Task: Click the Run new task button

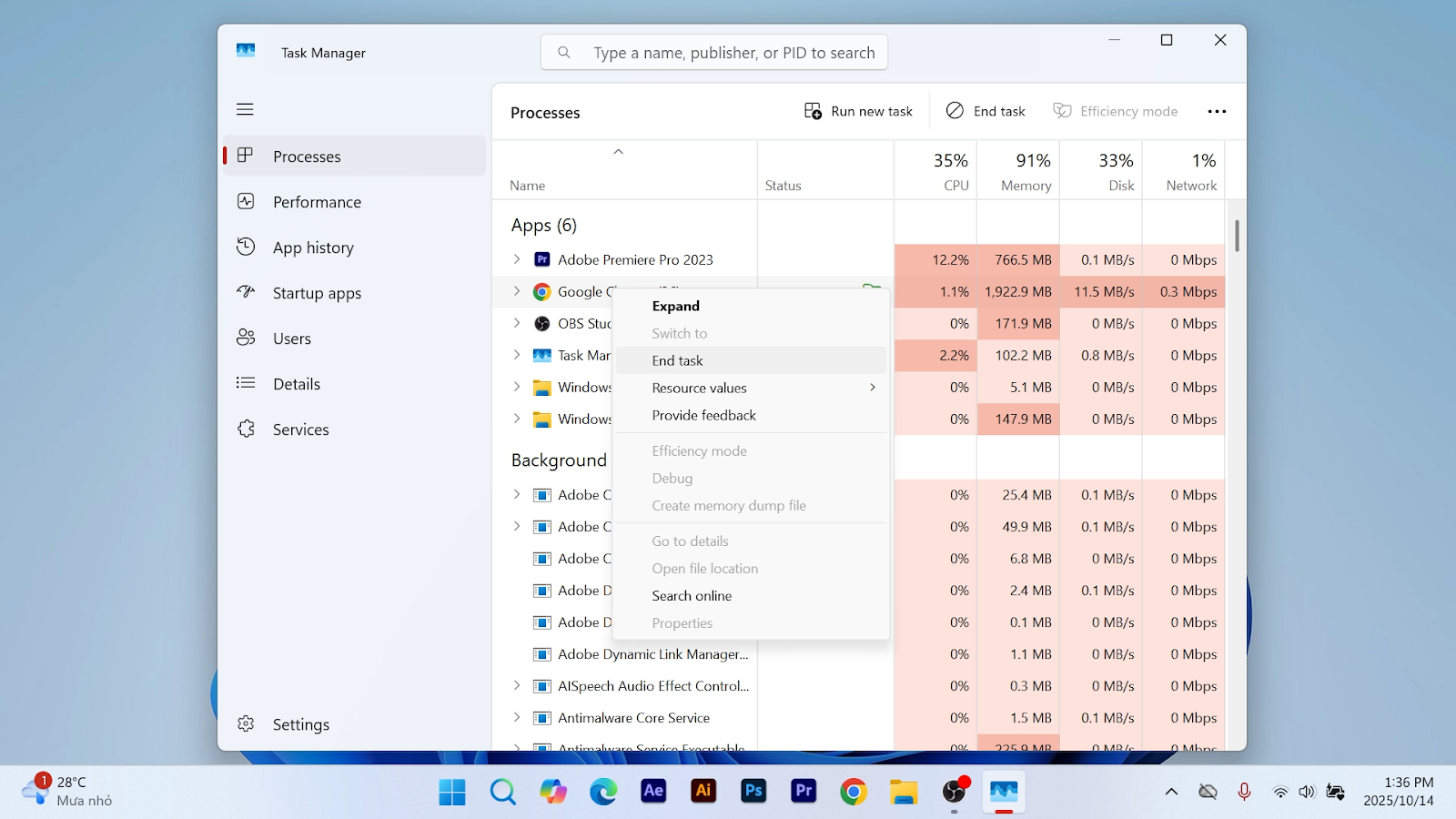Action: [858, 111]
